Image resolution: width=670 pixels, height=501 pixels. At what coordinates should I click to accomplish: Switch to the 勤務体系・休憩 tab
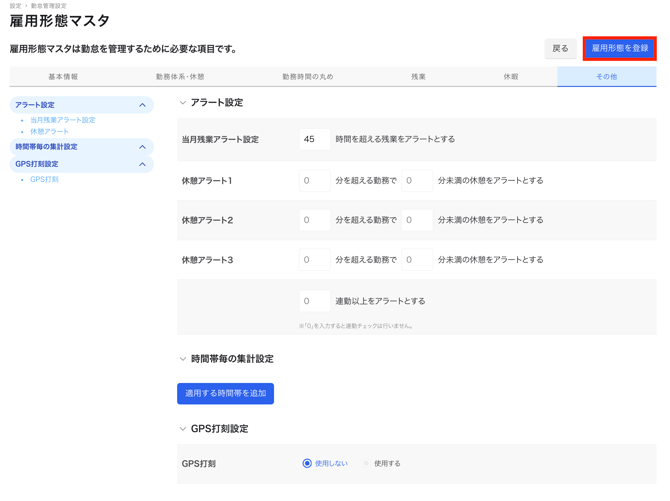(180, 77)
